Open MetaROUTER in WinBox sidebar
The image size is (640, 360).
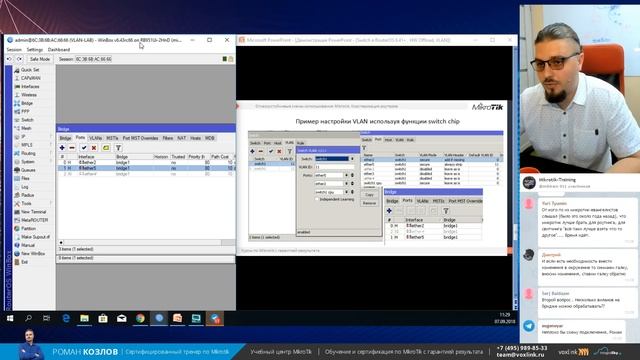(34, 220)
